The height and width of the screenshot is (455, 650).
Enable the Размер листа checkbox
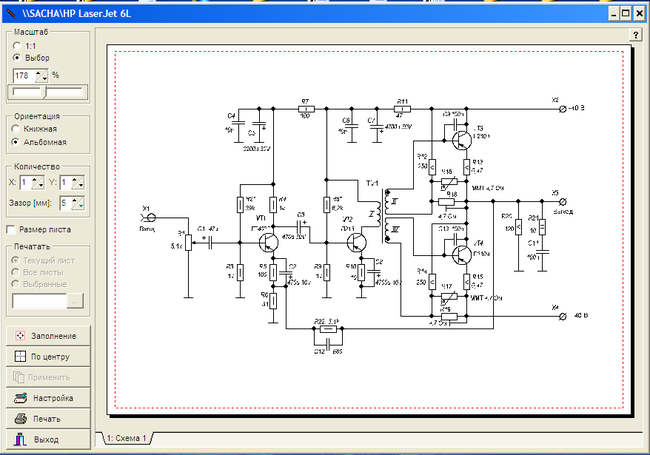[12, 229]
